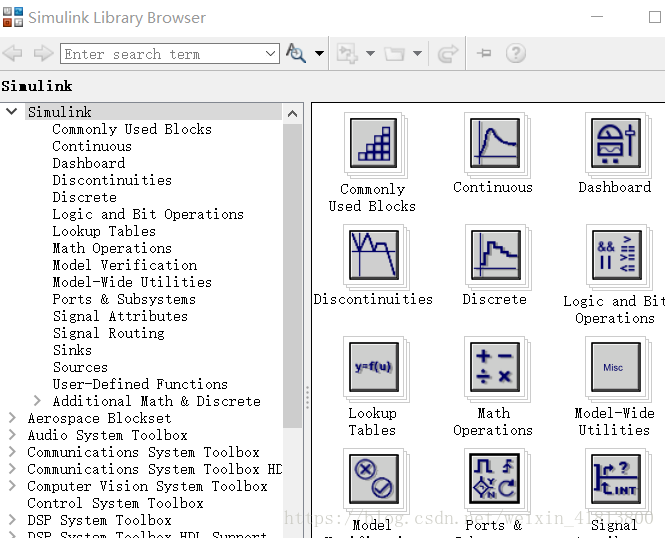Open the Discrete library icon
Viewport: 665px width, 538px height.
pos(495,255)
